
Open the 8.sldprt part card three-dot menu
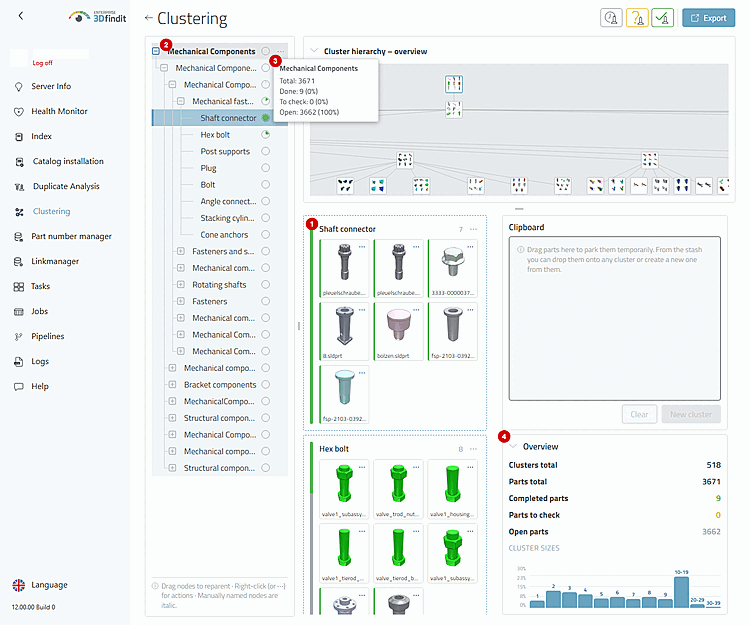coord(362,310)
